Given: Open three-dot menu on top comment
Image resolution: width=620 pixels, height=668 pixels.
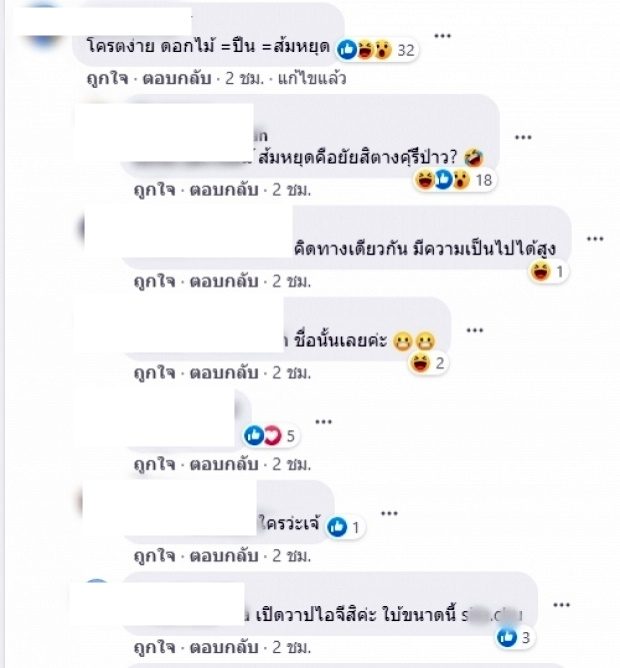Looking at the screenshot, I should (x=442, y=36).
